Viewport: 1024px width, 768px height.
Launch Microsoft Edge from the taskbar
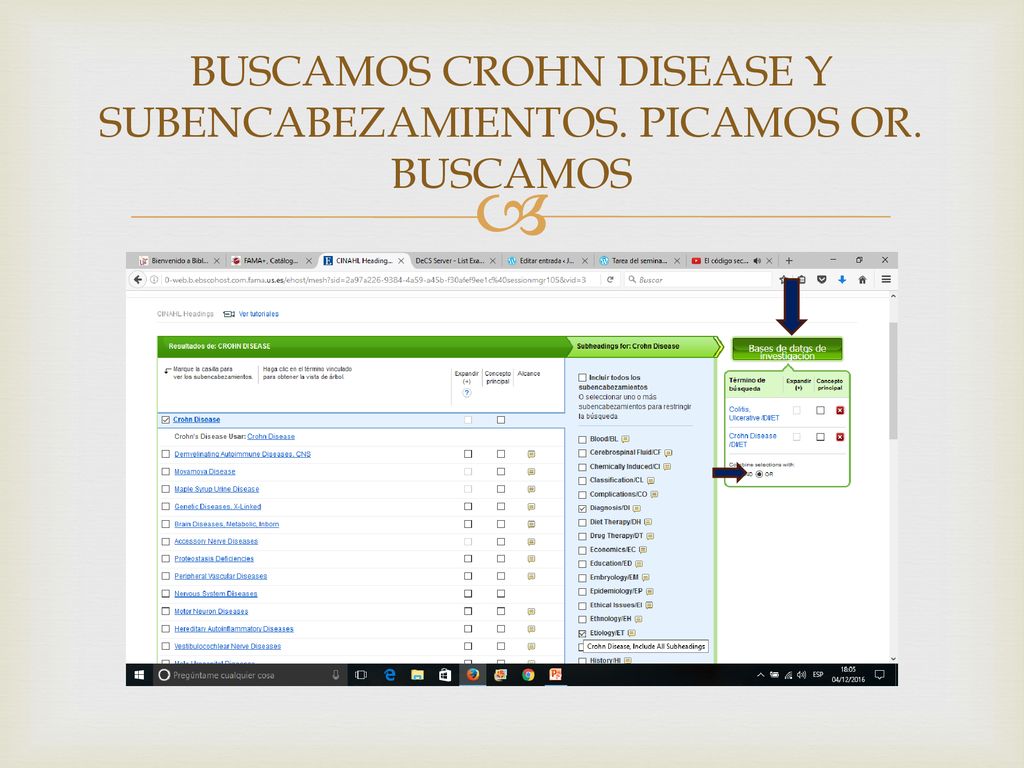click(x=390, y=675)
